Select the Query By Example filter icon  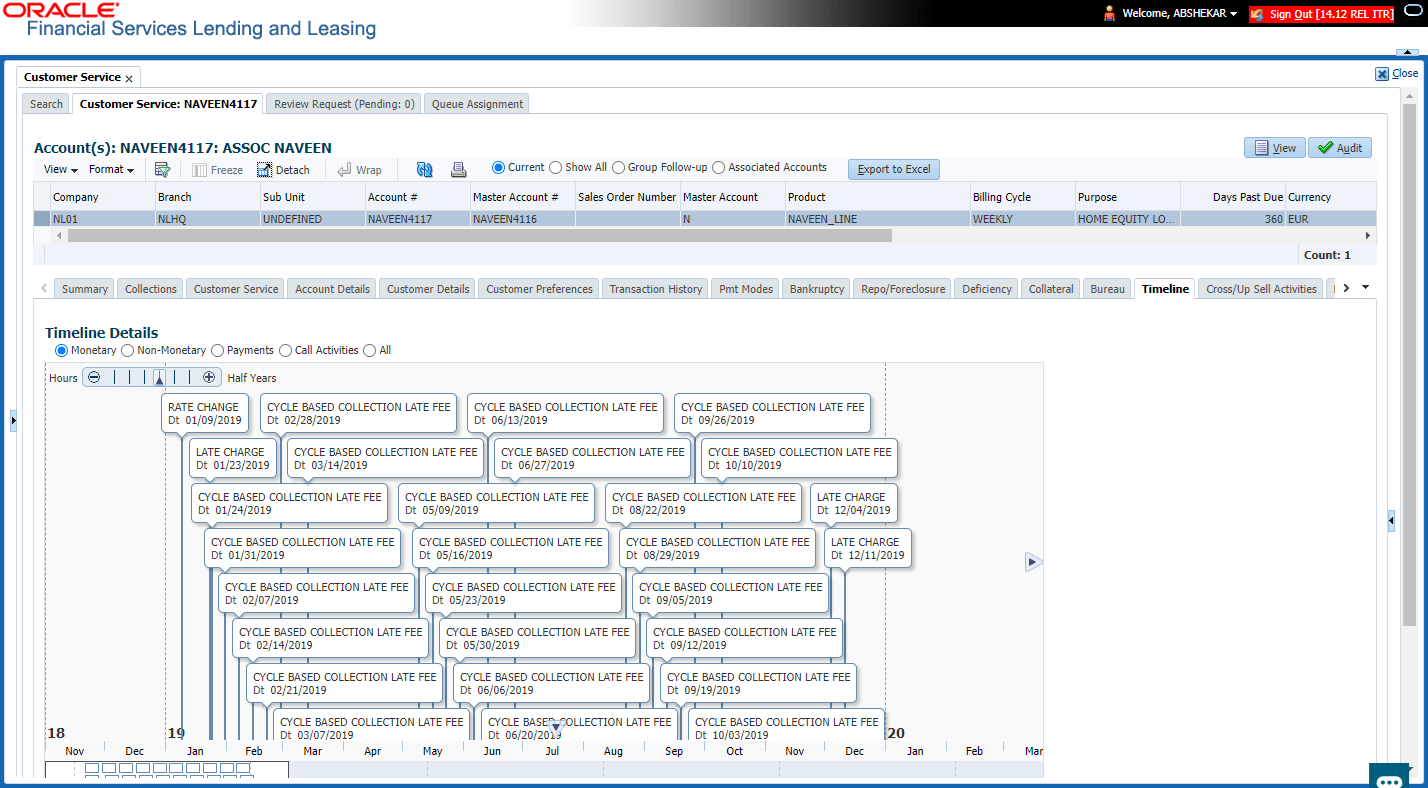[162, 169]
